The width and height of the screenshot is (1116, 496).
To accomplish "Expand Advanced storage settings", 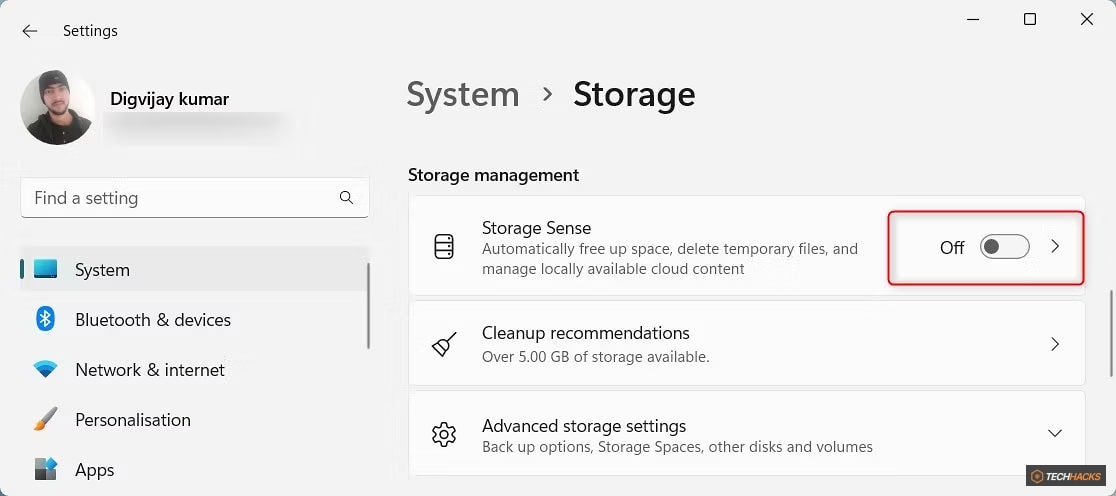I will pos(1055,433).
